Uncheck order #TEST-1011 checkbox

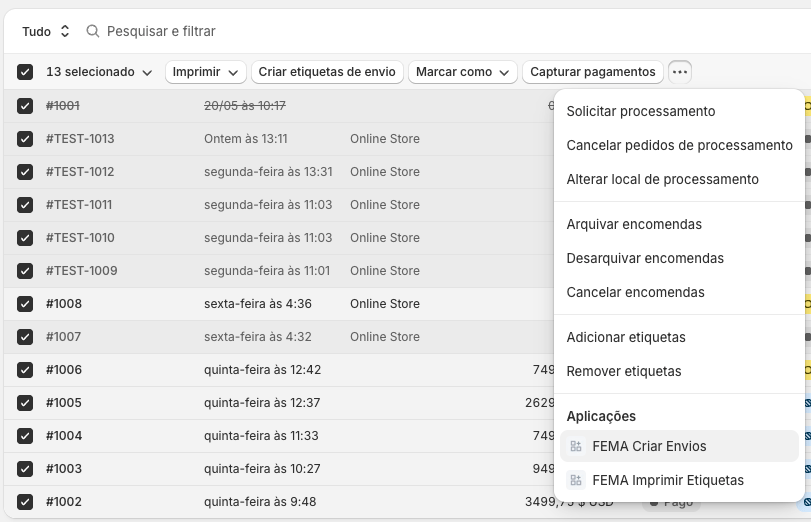[x=25, y=205]
